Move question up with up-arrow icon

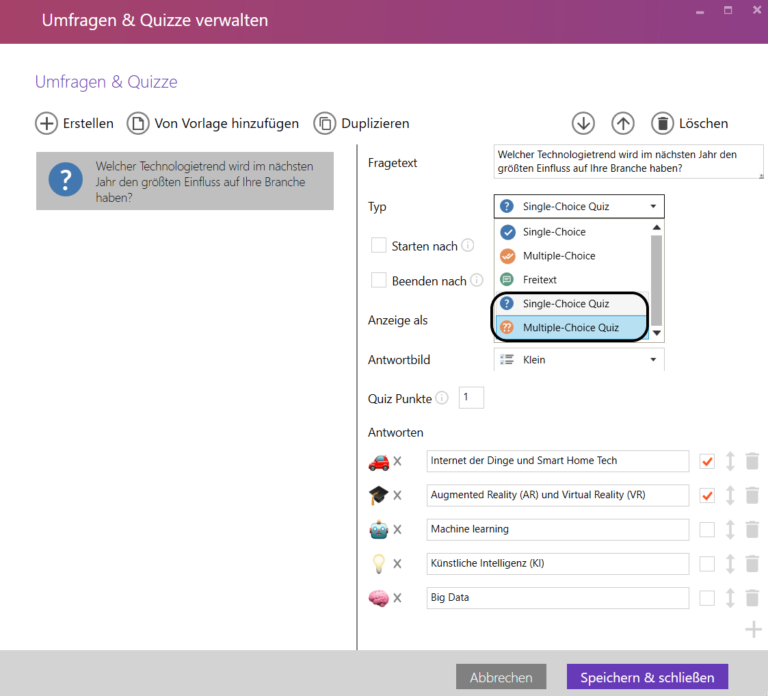[623, 123]
